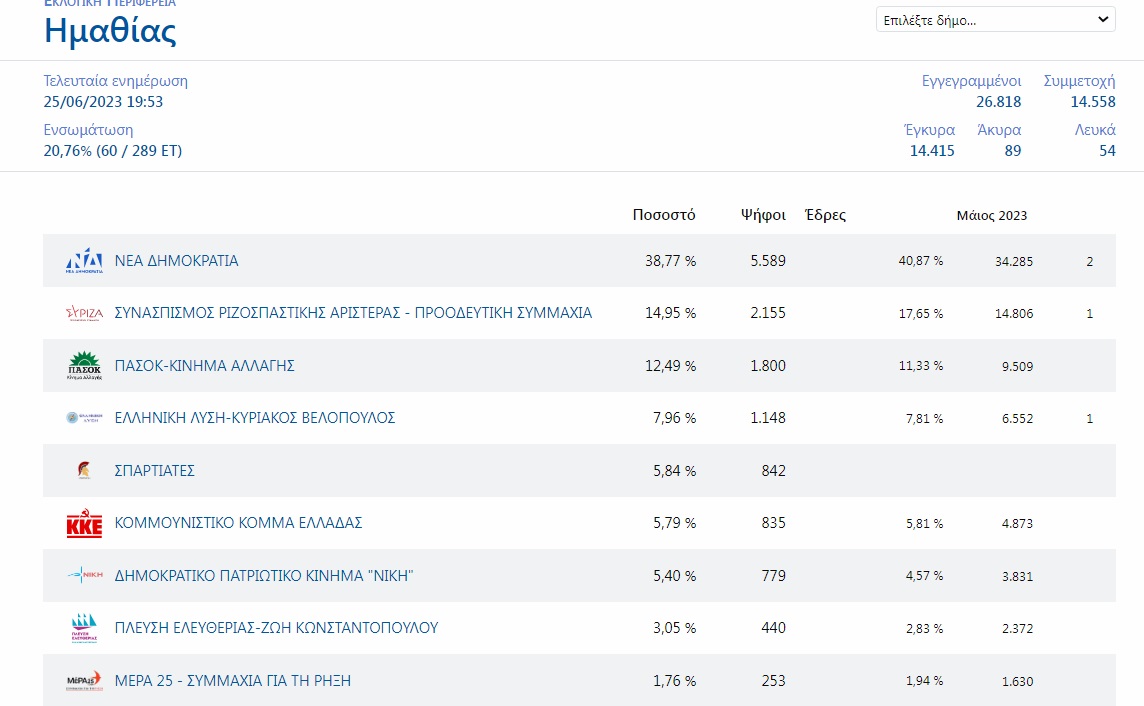1144x706 pixels.
Task: Open the ΝΕΑ ΔΗΜΟΚΡΑΤΙΑ party link
Action: (x=177, y=261)
